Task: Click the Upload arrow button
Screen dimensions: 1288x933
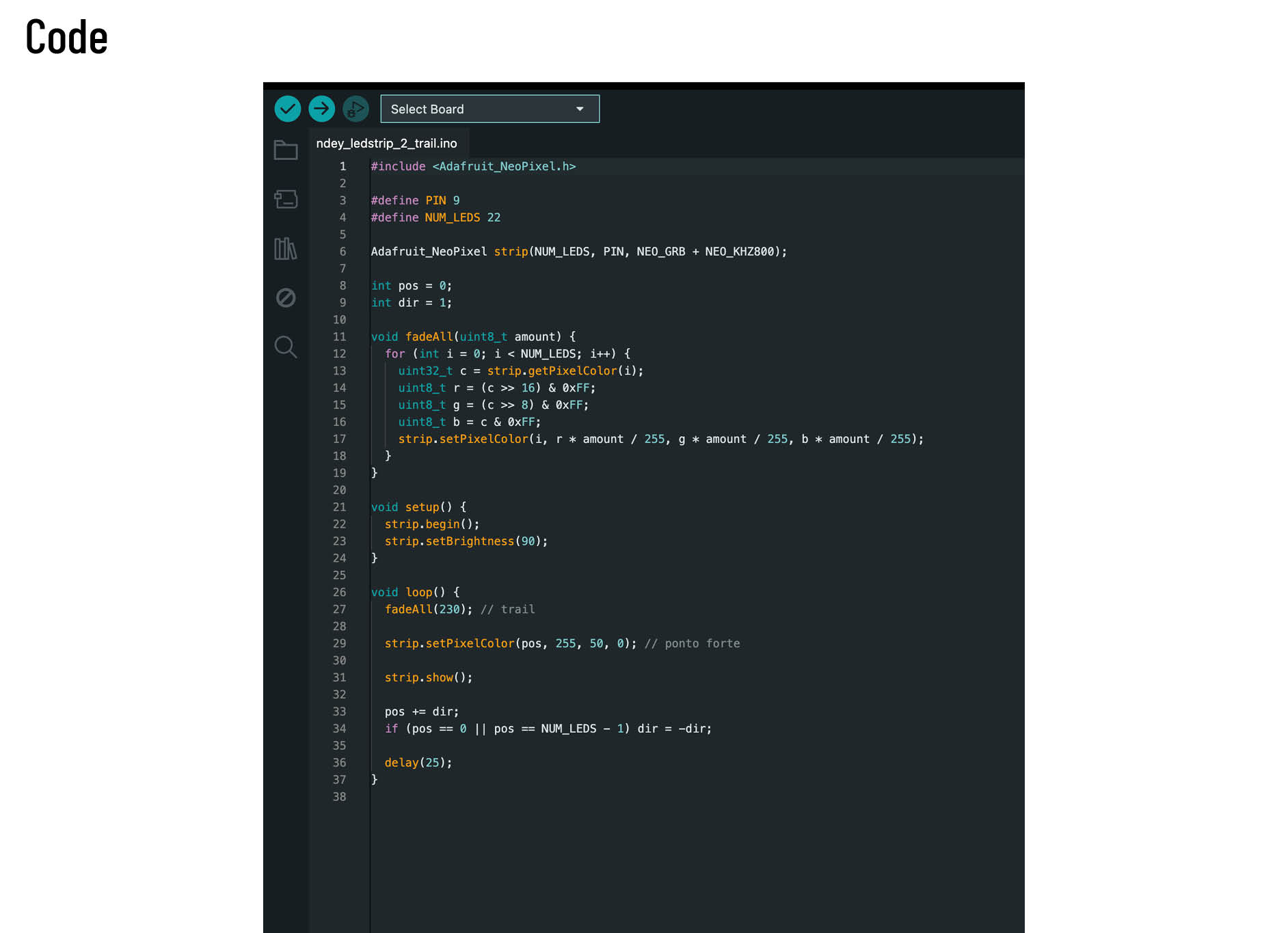Action: (321, 109)
